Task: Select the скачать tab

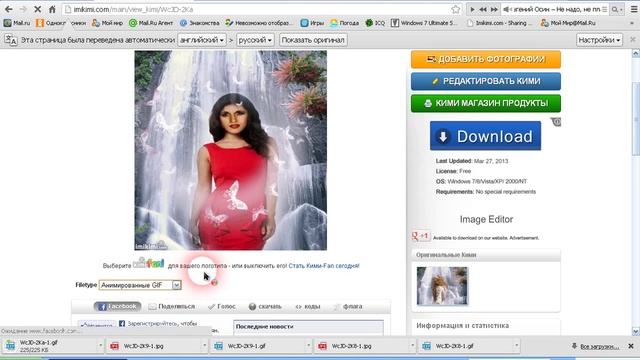Action: pos(265,307)
